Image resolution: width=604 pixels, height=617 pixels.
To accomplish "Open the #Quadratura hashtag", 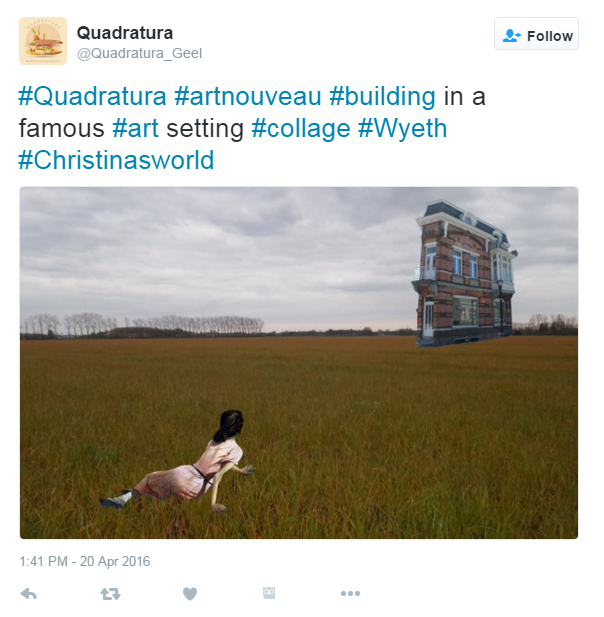I will pyautogui.click(x=92, y=96).
